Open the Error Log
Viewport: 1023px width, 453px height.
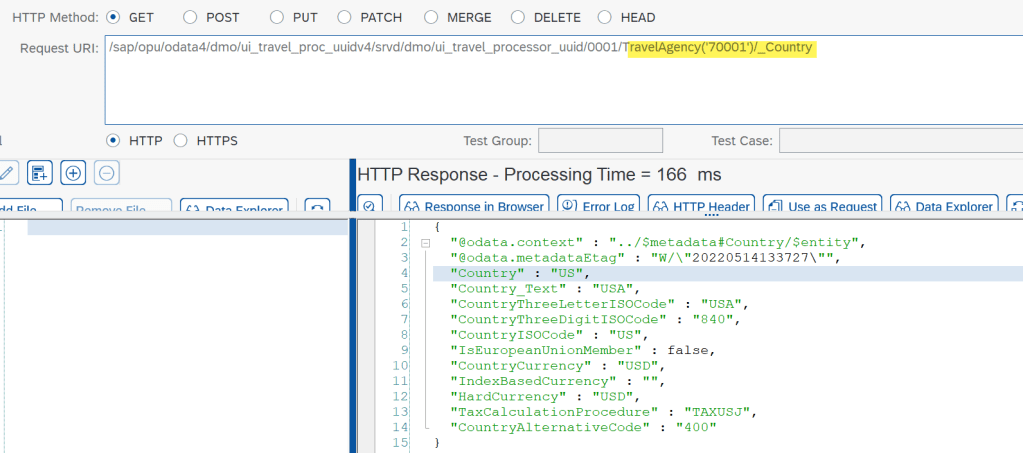(x=598, y=206)
